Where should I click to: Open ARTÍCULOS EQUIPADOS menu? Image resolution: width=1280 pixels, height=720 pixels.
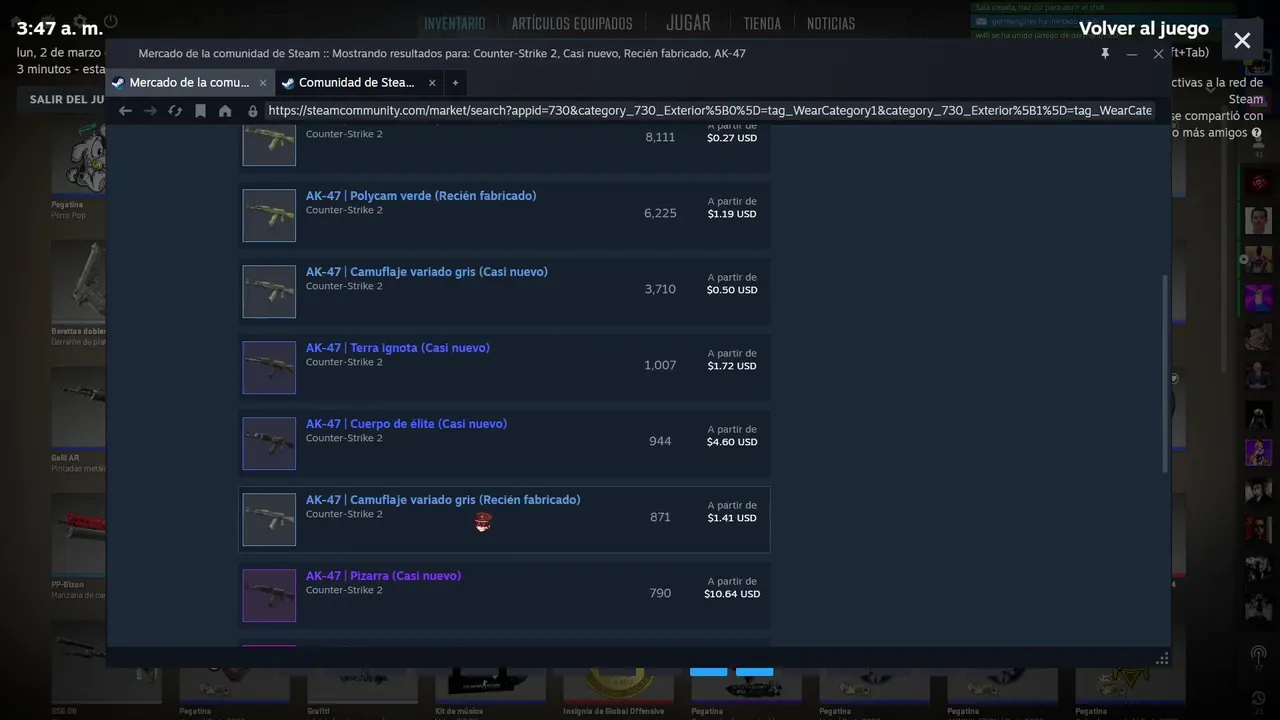(572, 23)
